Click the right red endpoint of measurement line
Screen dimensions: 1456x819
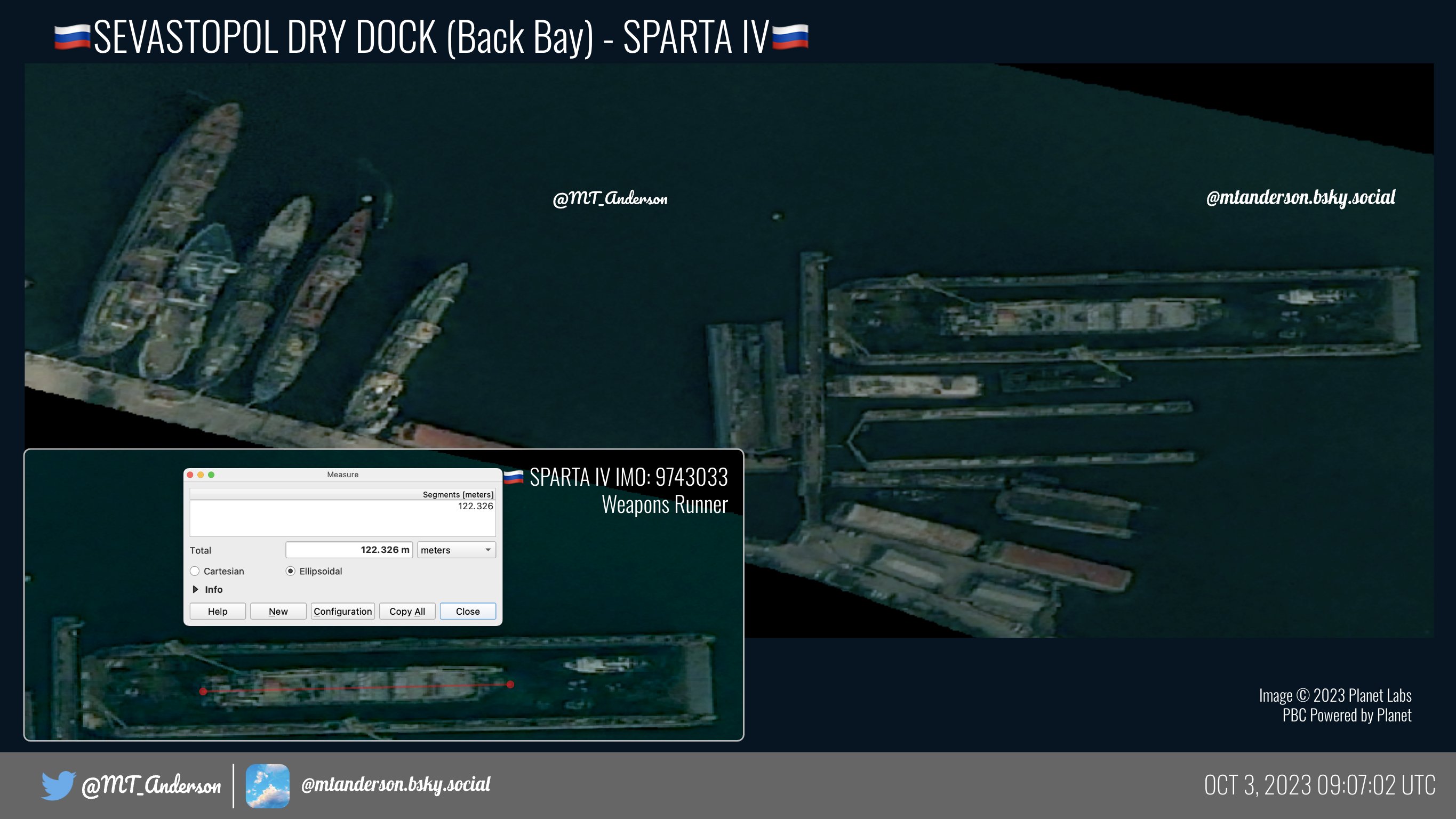point(510,685)
